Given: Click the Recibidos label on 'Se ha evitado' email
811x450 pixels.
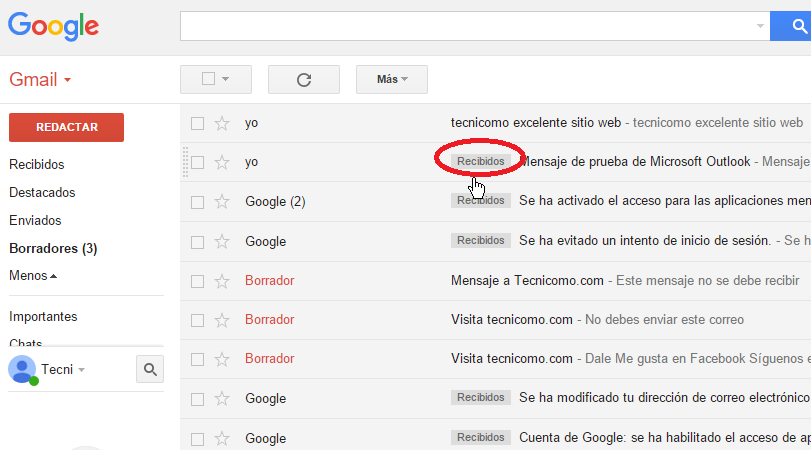Looking at the screenshot, I should pos(480,241).
